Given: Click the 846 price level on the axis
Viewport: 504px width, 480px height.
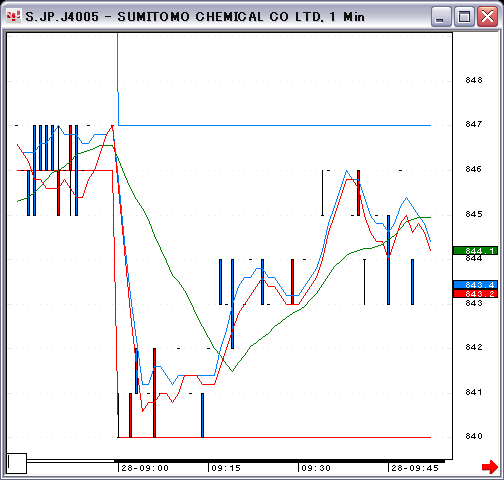Looking at the screenshot, I should [x=474, y=169].
